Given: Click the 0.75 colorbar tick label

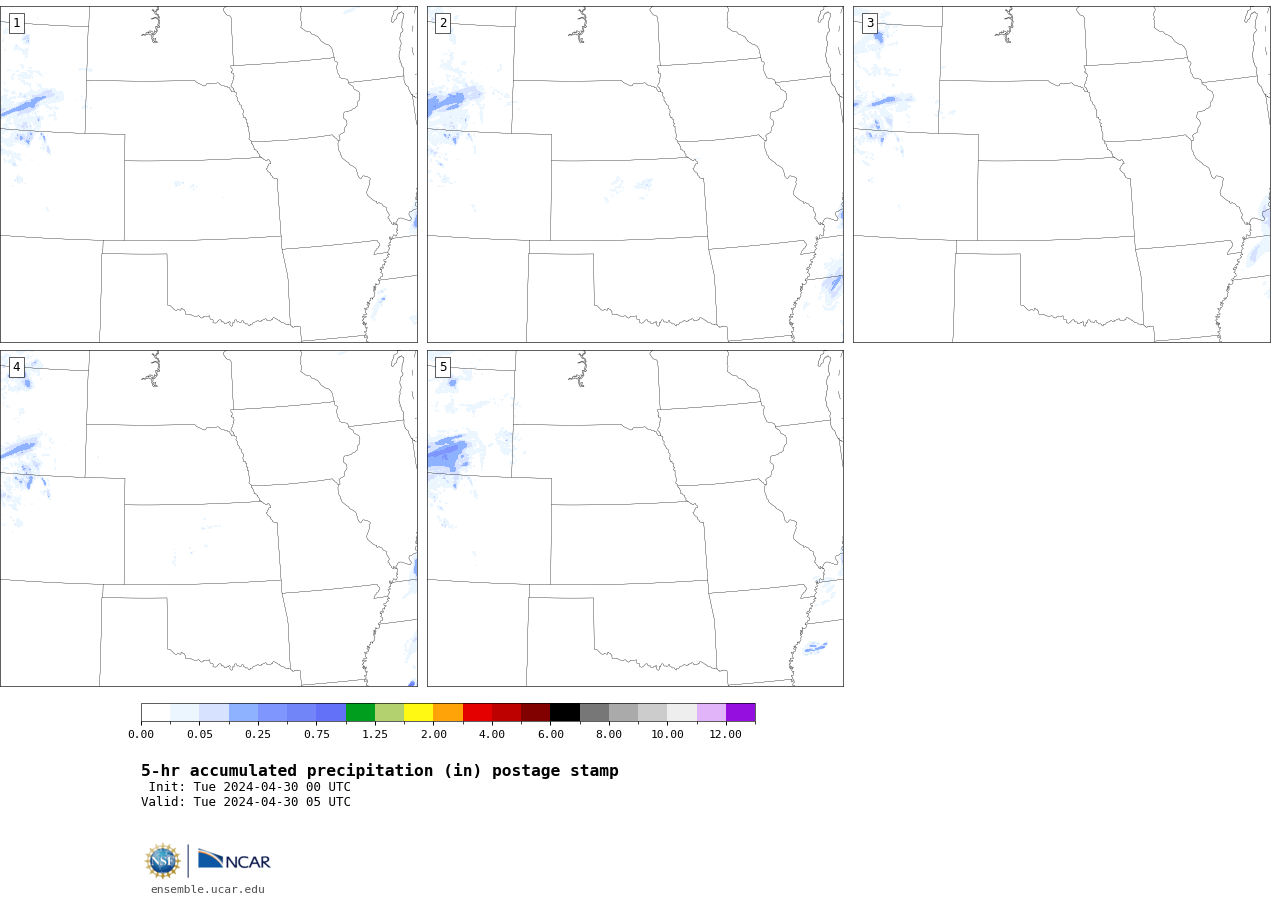Looking at the screenshot, I should click(316, 735).
